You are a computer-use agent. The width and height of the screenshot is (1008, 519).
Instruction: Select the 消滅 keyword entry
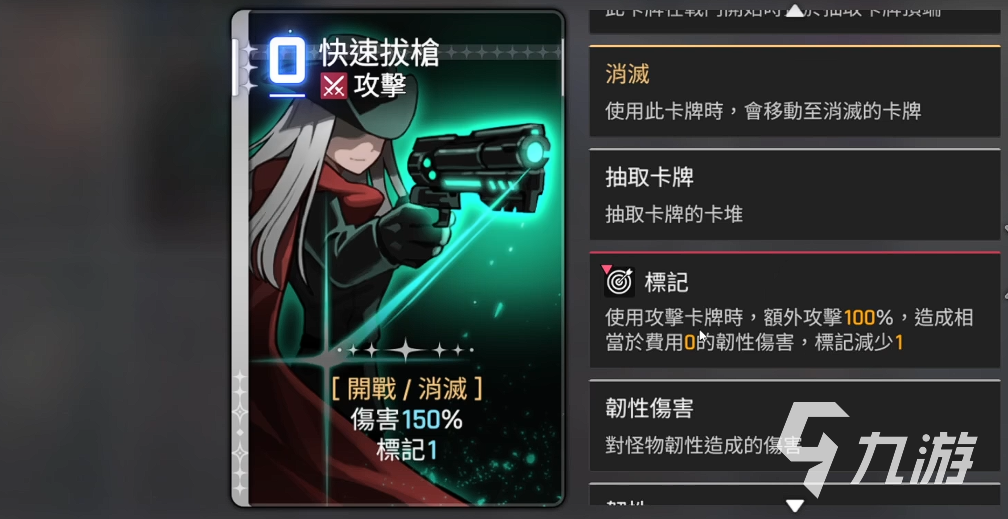click(x=795, y=91)
